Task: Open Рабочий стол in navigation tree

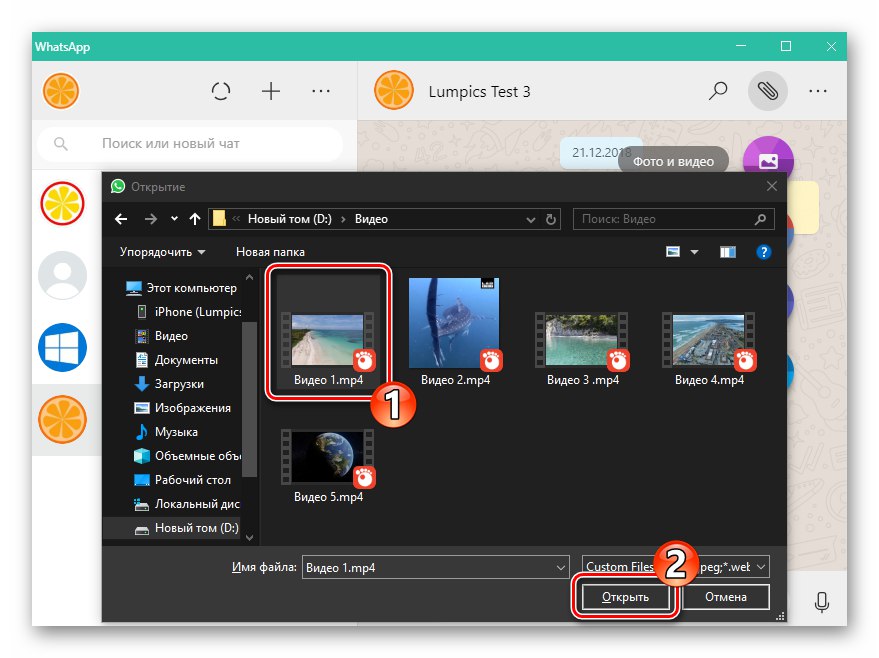Action: coord(183,480)
